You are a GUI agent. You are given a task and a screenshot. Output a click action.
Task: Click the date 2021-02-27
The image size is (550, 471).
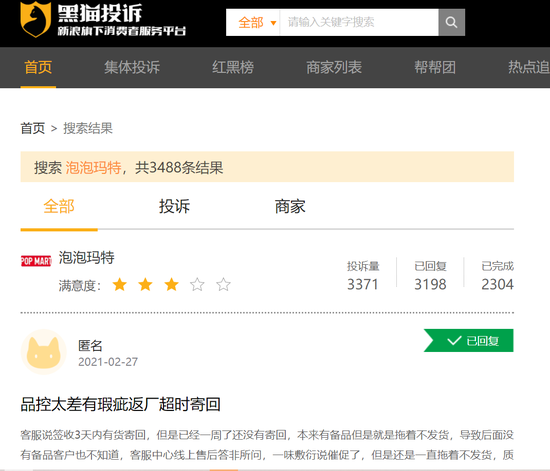click(108, 362)
